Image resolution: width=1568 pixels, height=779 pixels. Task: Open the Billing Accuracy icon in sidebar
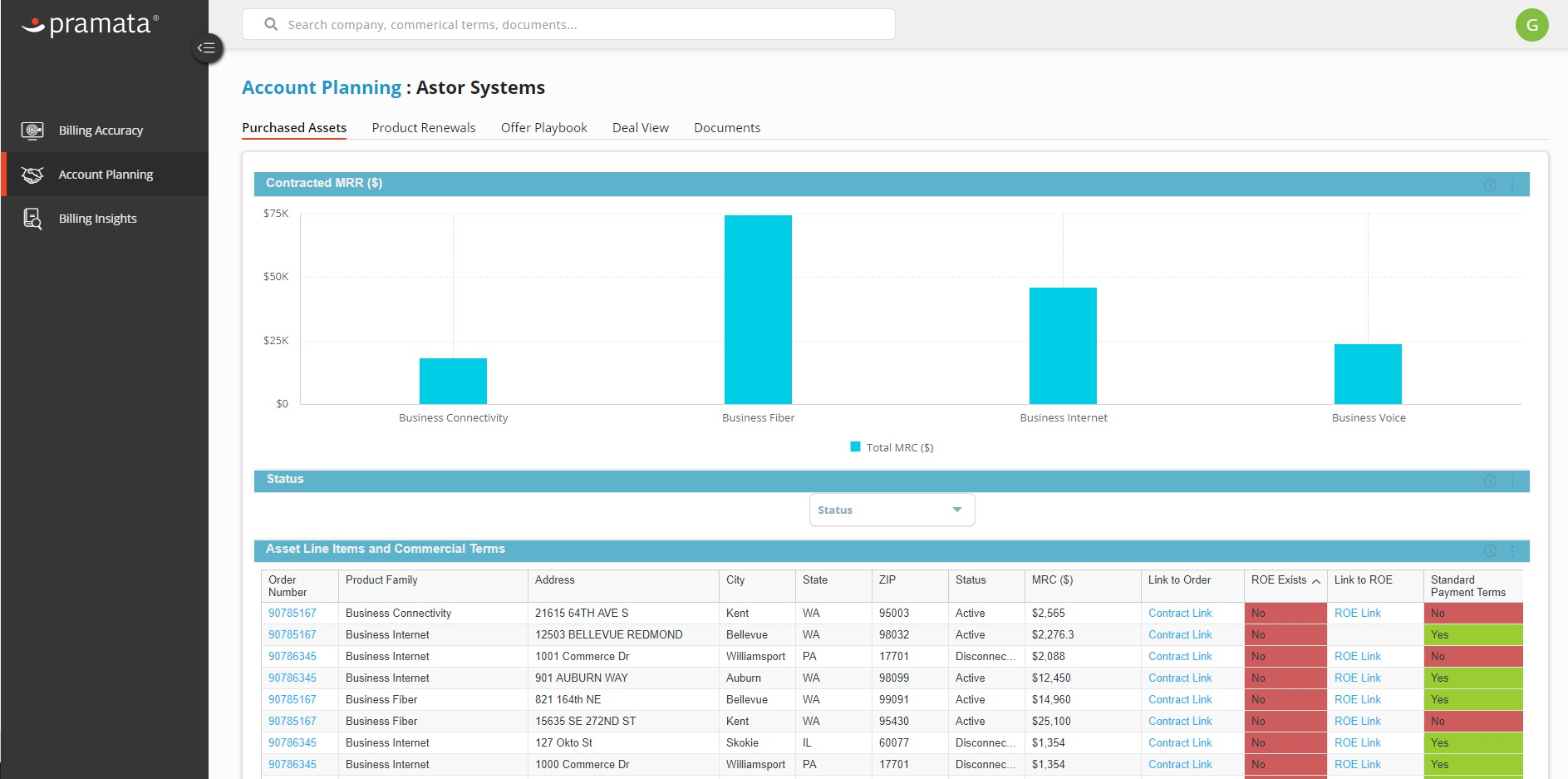pyautogui.click(x=32, y=131)
